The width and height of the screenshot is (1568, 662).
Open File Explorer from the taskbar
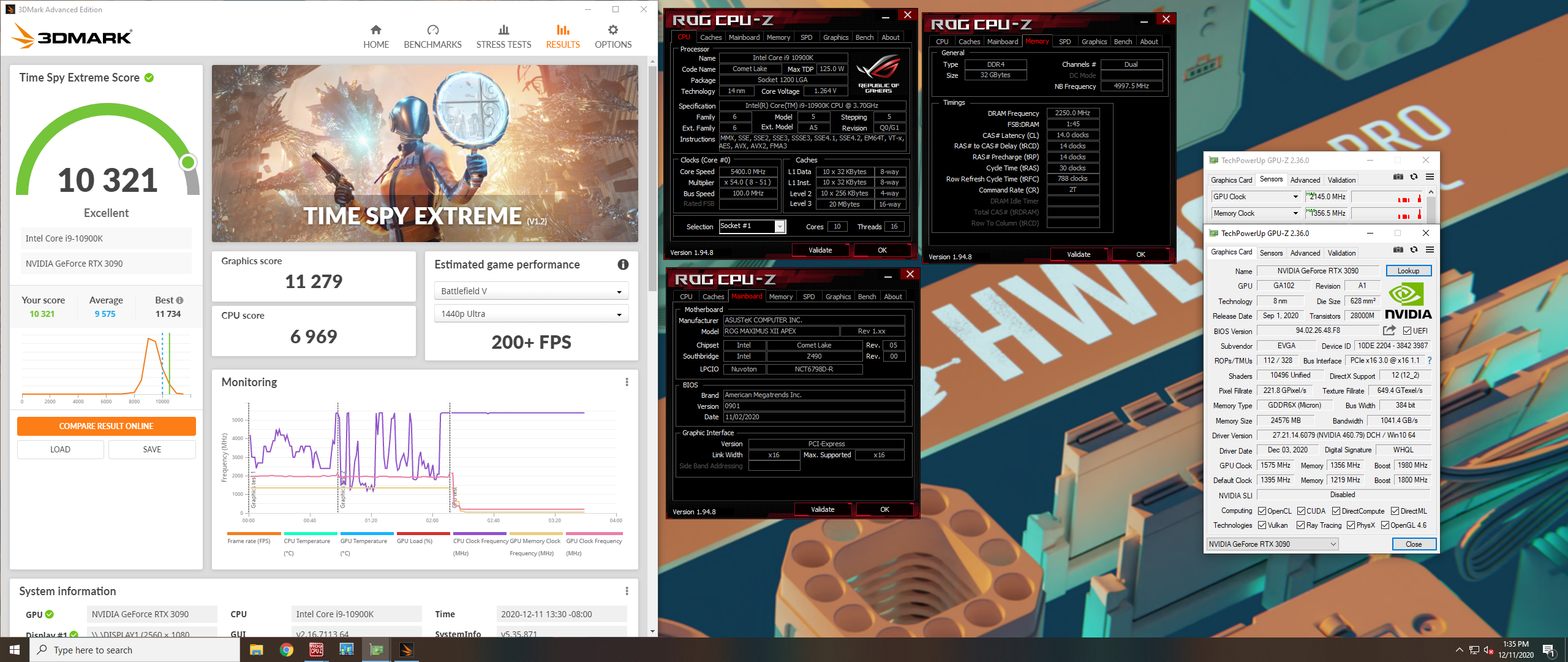coord(256,650)
